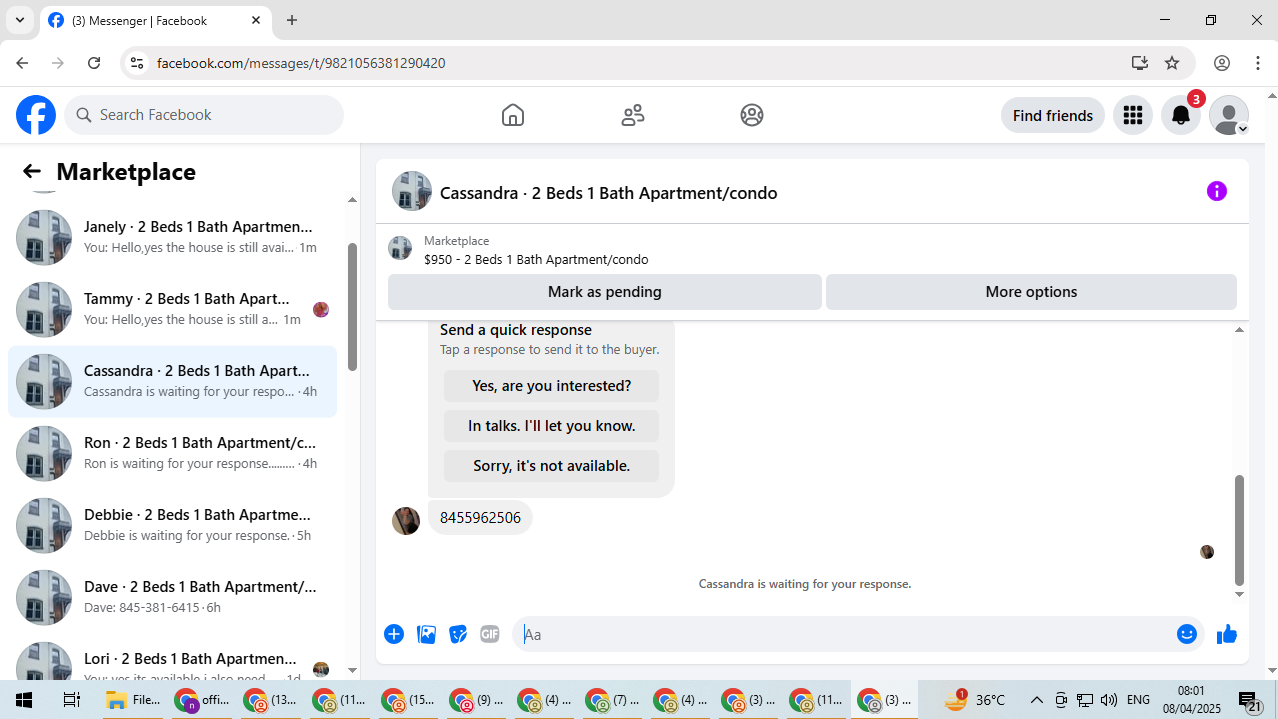Open conversation information purple icon
The width and height of the screenshot is (1278, 719).
(x=1216, y=191)
